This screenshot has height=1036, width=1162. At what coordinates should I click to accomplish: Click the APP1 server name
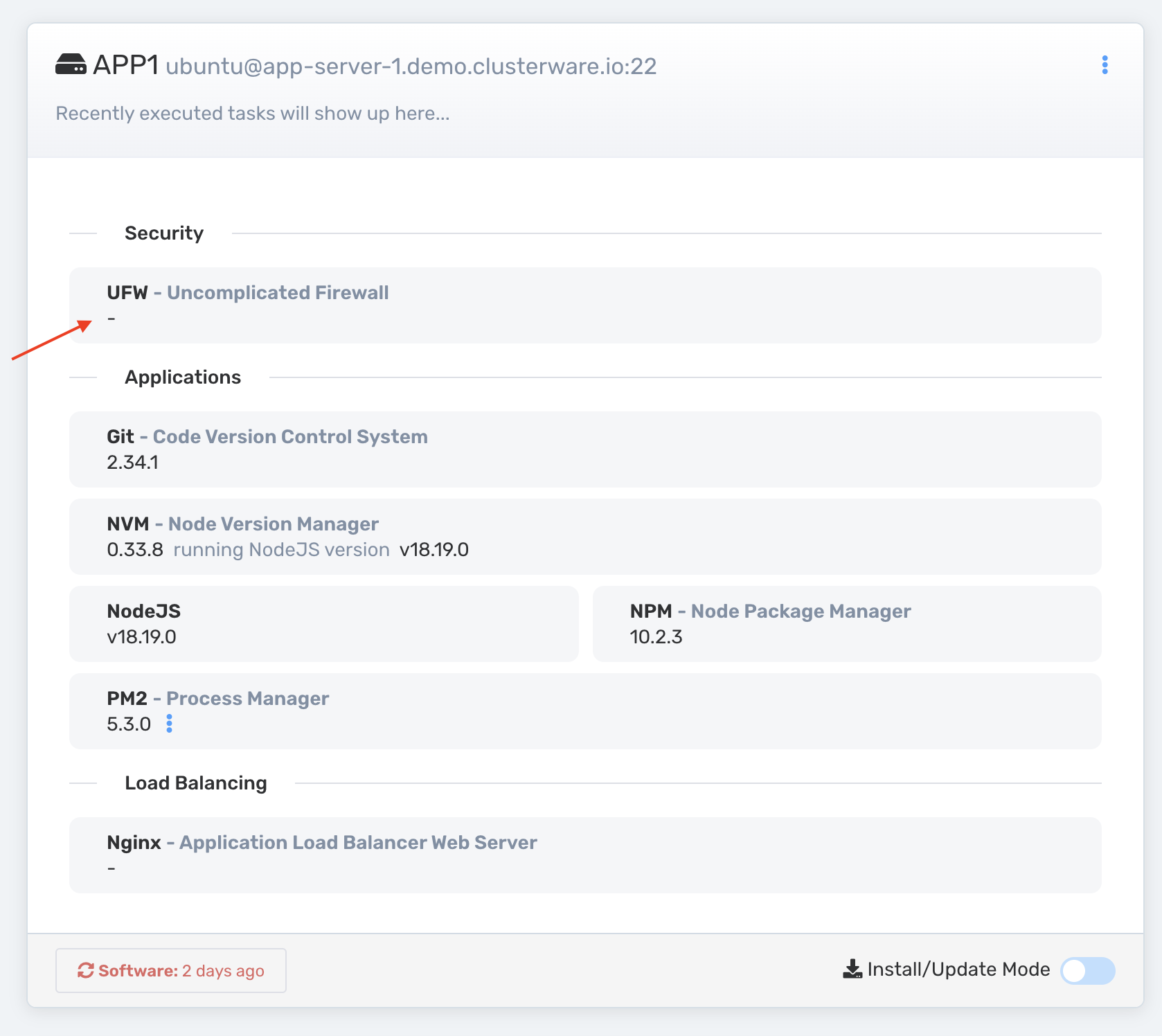pos(126,65)
